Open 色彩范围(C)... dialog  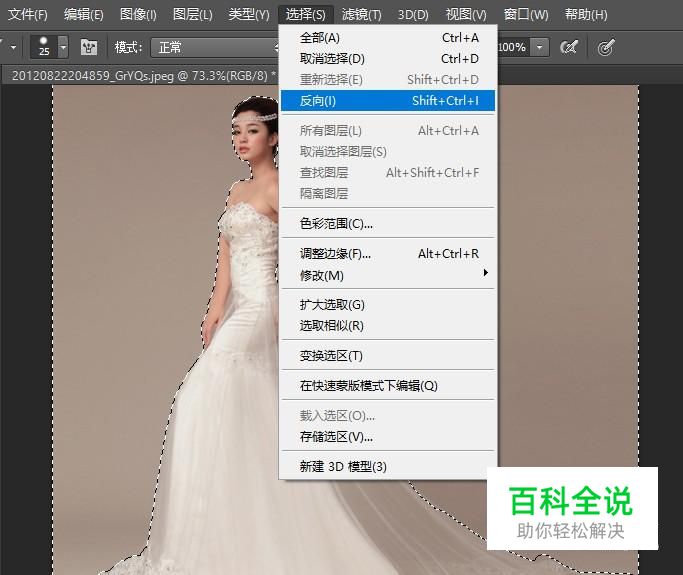(388, 223)
